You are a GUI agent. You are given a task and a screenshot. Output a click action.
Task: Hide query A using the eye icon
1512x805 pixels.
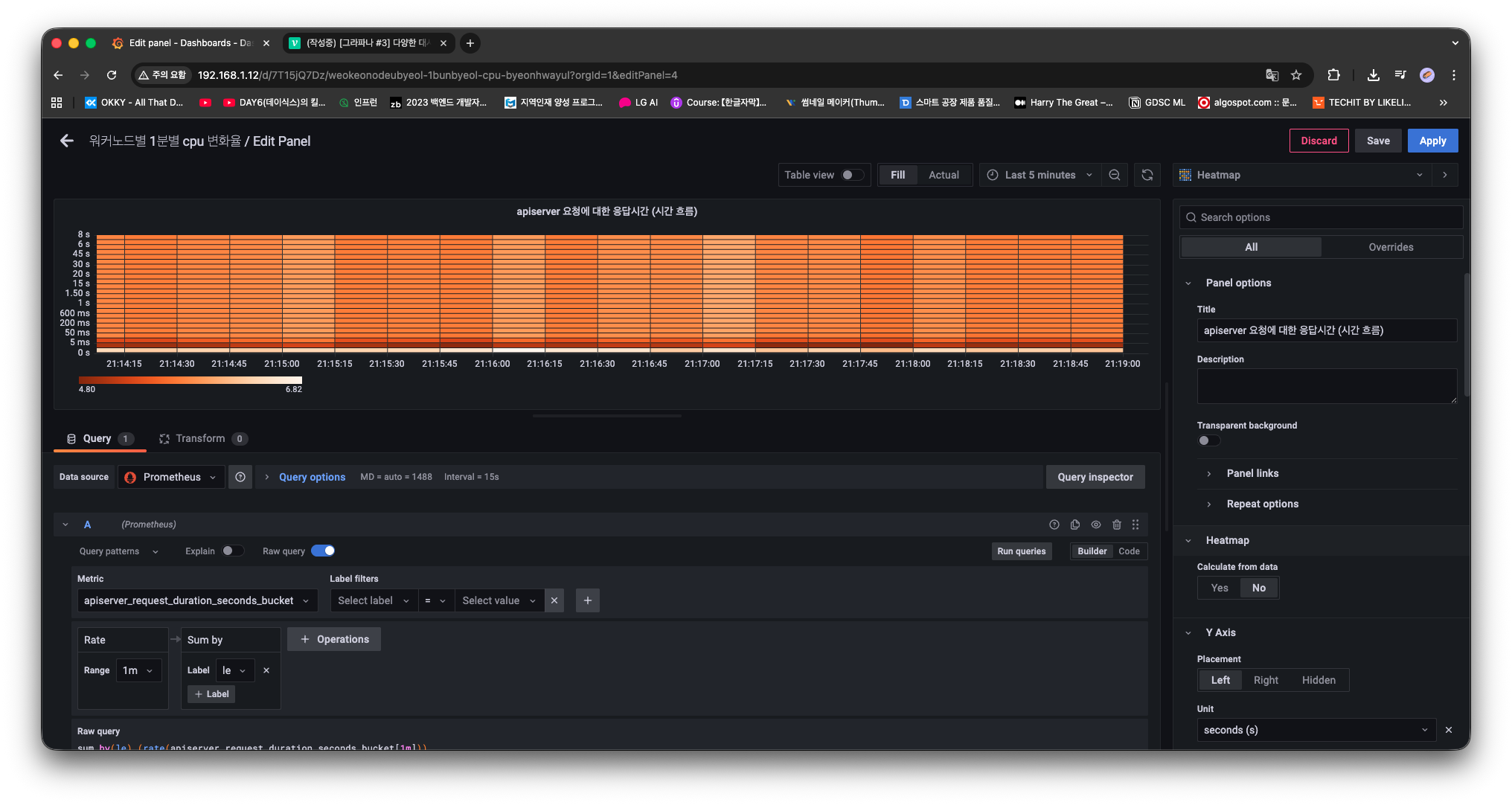[1095, 525]
